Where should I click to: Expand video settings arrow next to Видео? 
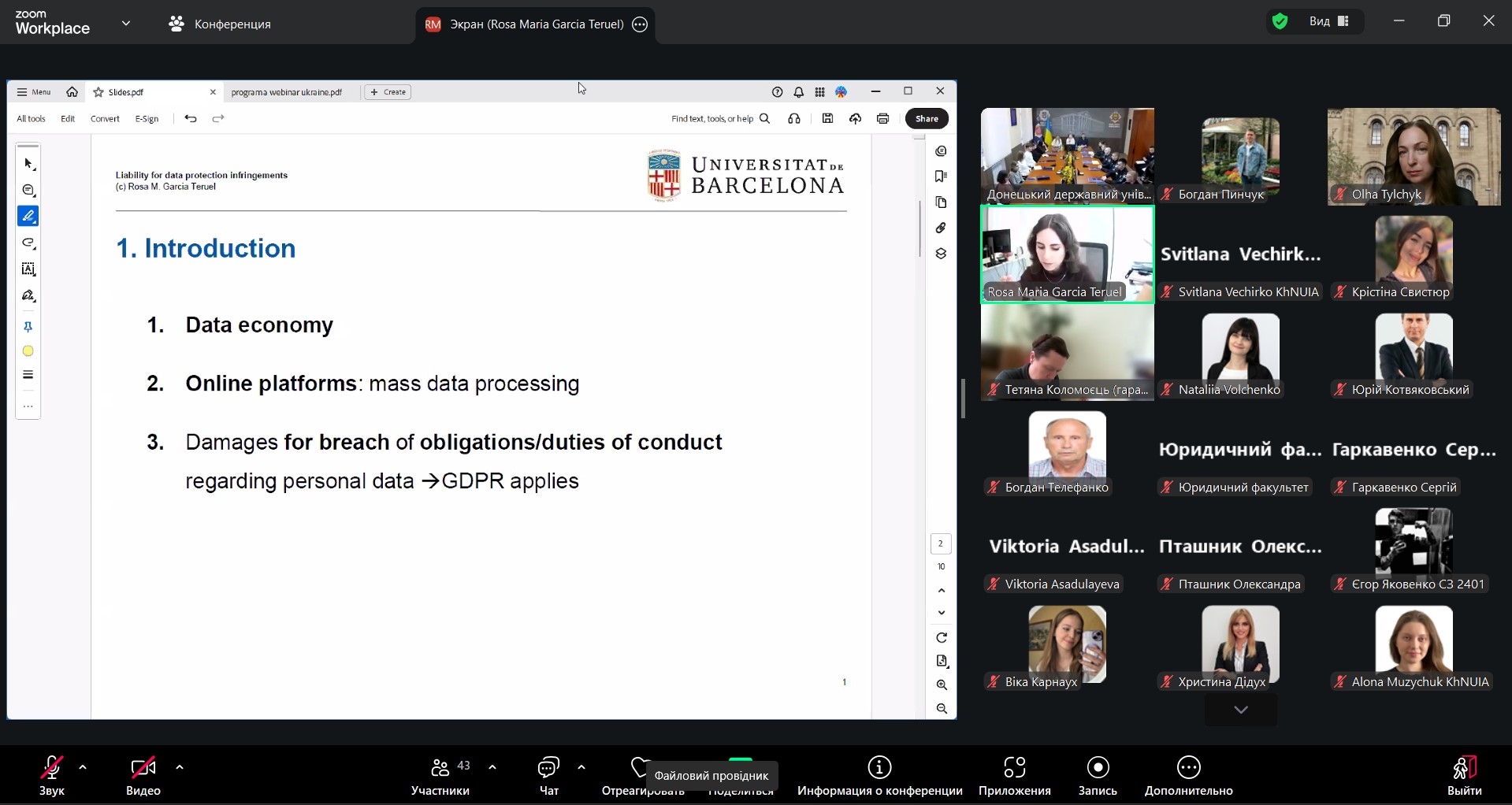click(180, 767)
